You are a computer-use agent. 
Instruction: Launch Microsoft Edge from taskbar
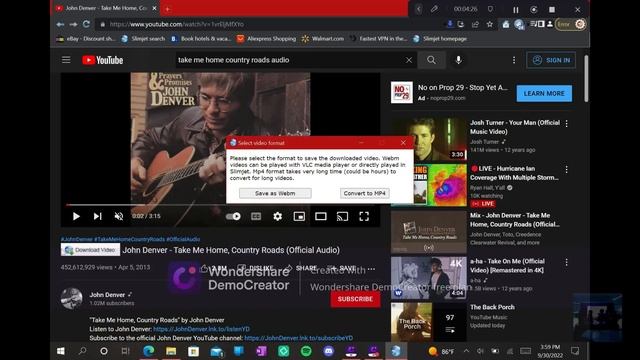149,351
